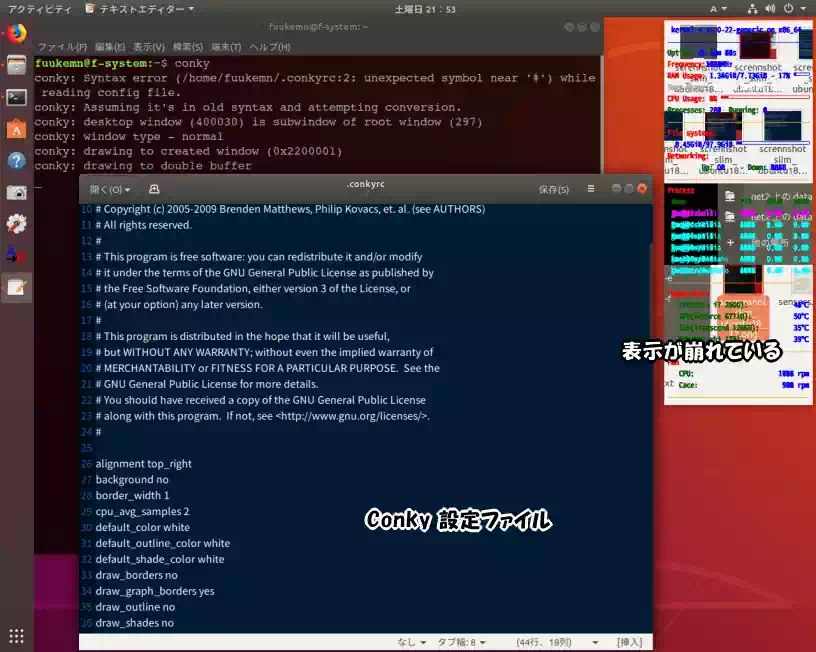Click line 10 Copyright comment text
The height and width of the screenshot is (652, 816).
coord(290,209)
